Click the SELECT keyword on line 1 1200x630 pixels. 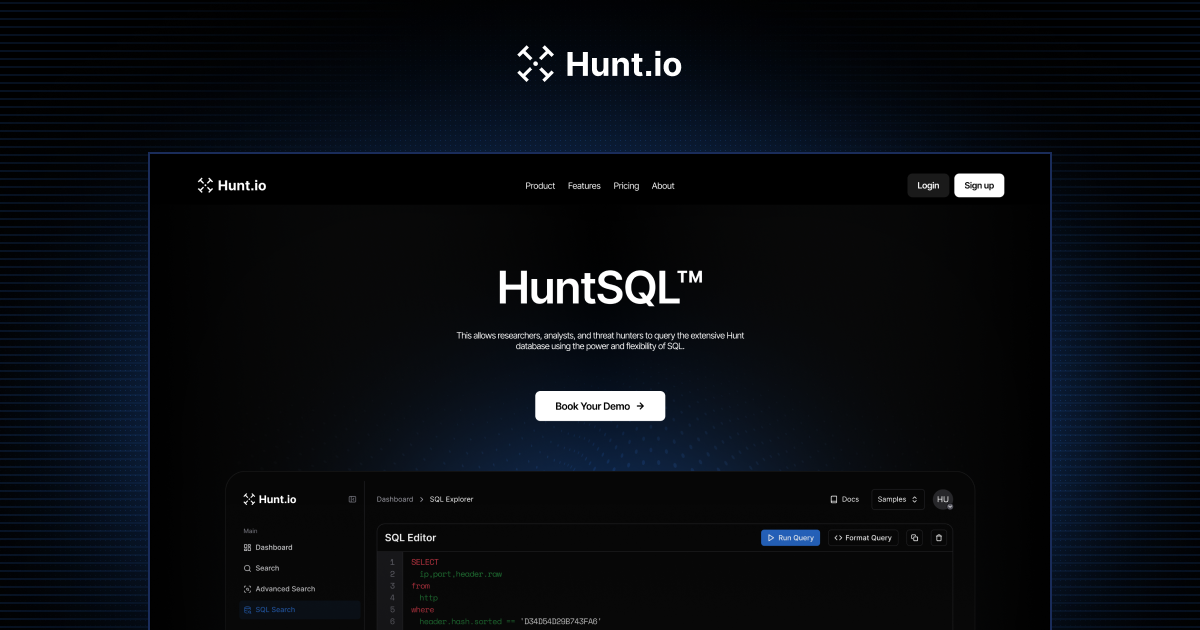pyautogui.click(x=424, y=563)
